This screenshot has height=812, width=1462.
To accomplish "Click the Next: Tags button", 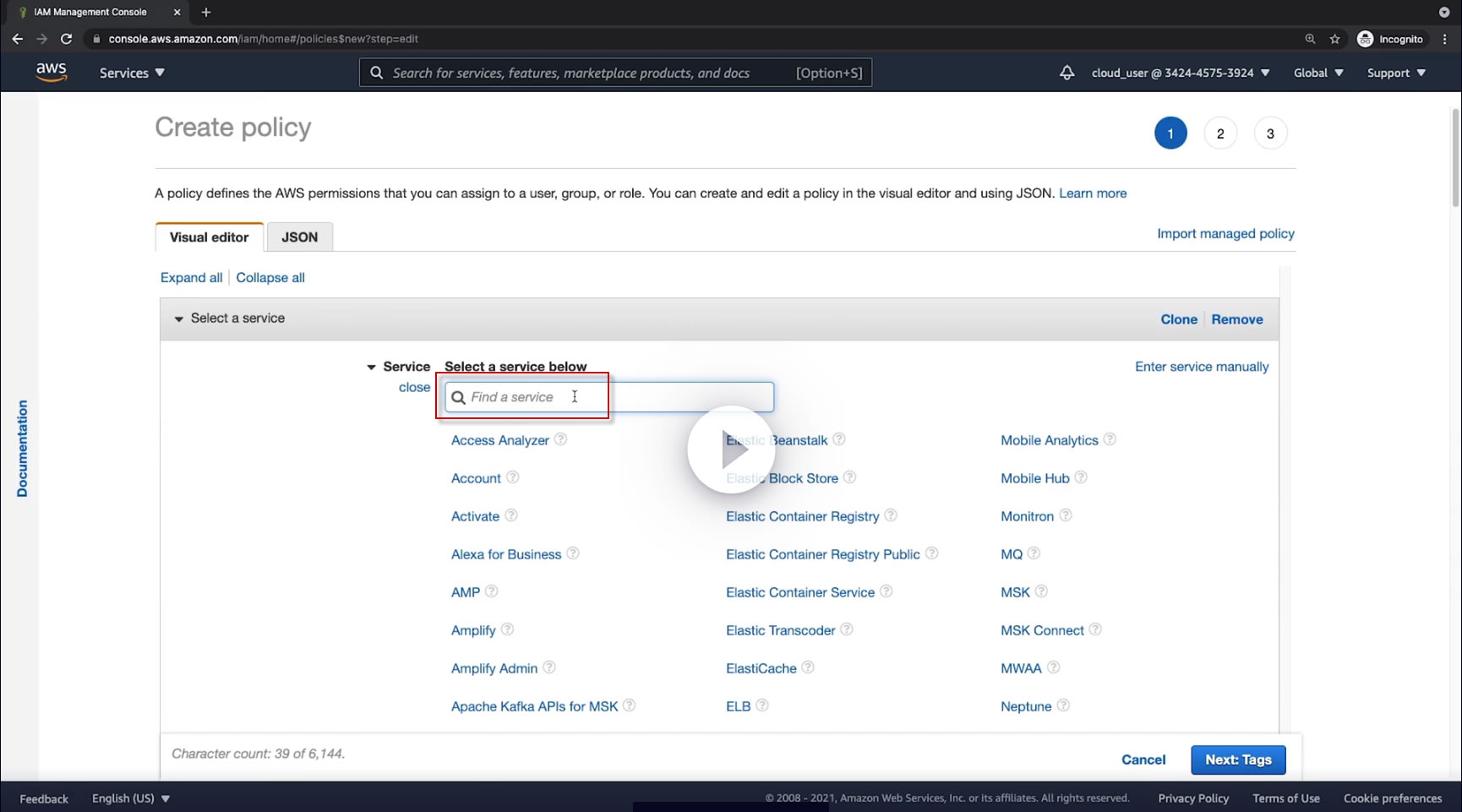I will (1238, 760).
